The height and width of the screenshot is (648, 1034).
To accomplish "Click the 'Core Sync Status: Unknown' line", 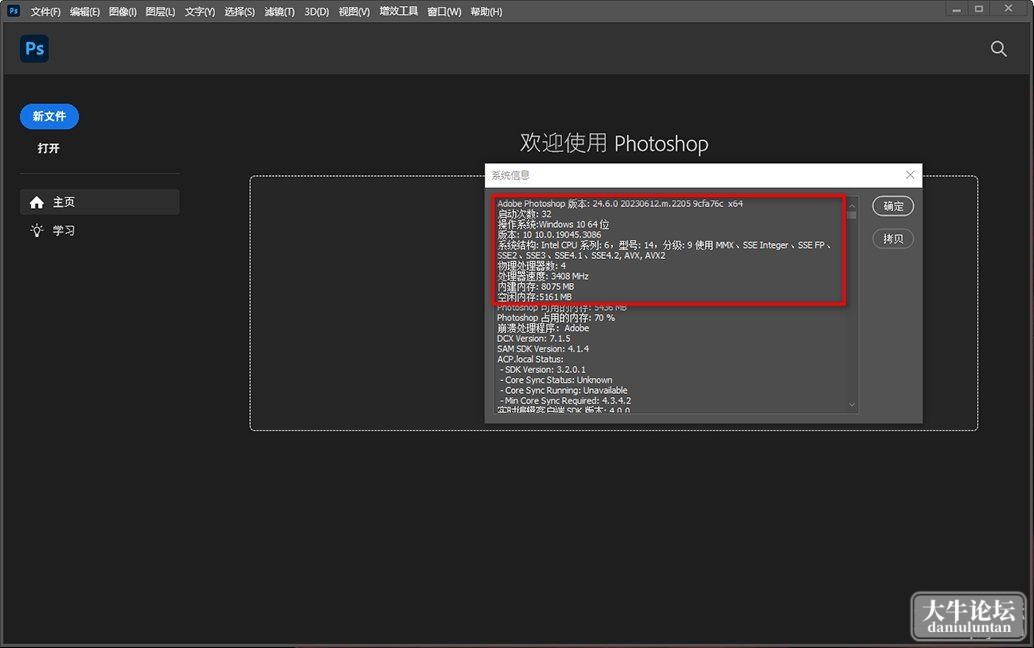I will (556, 380).
